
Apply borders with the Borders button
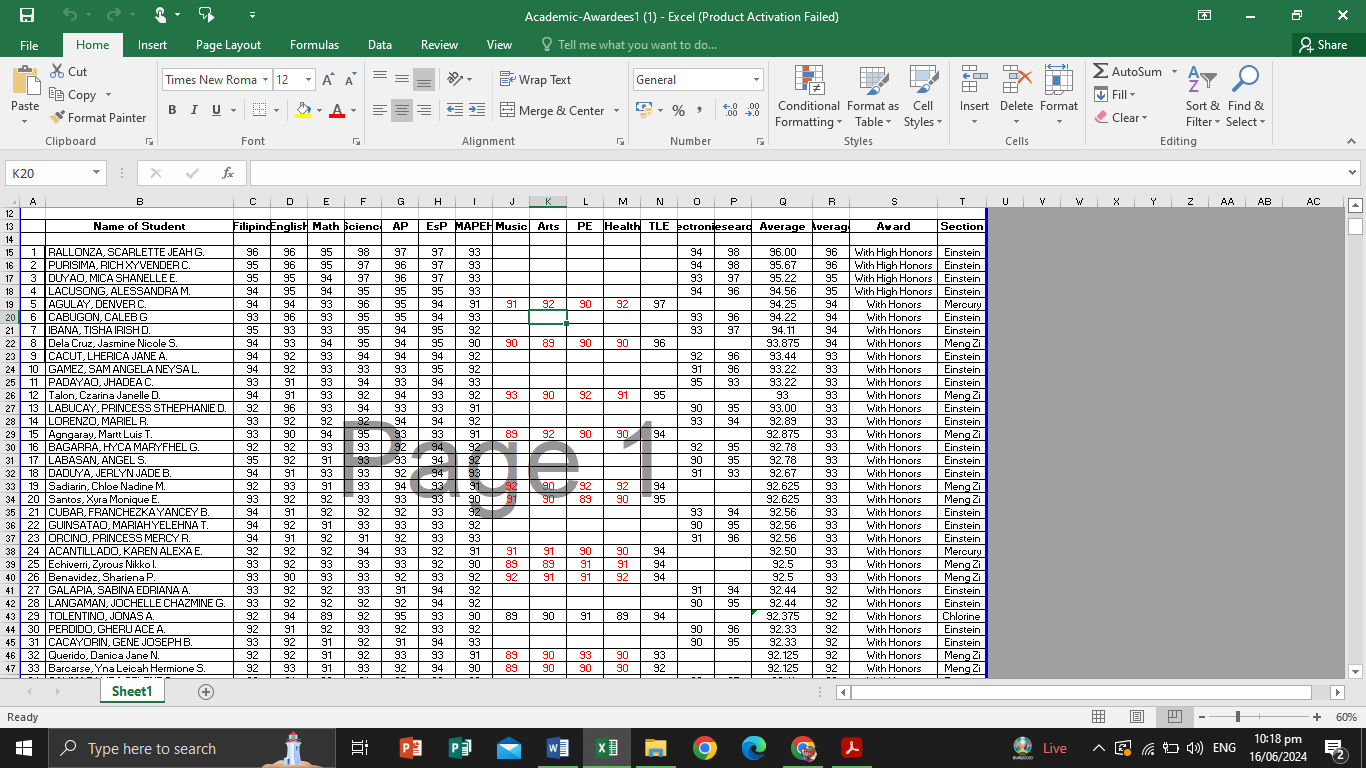coord(259,110)
